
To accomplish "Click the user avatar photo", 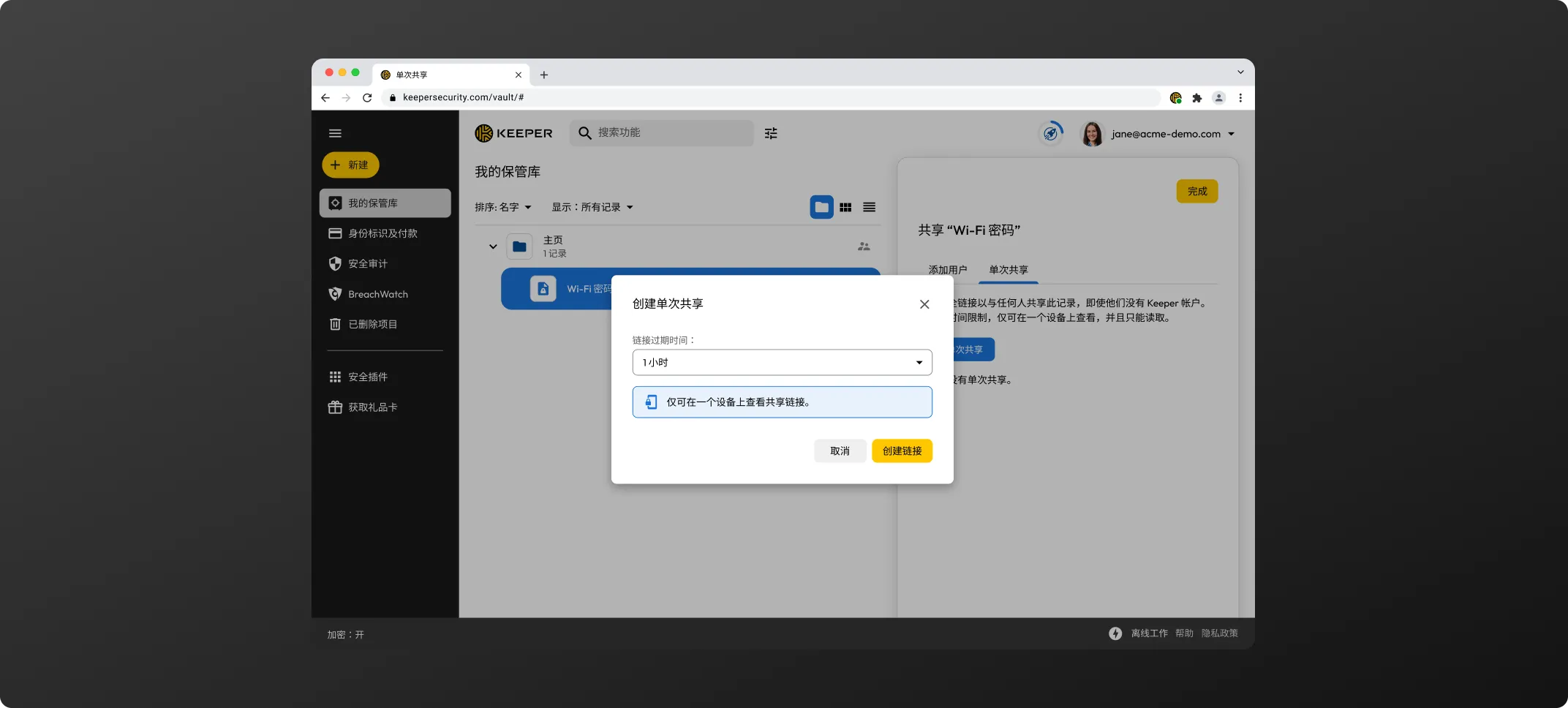I will coord(1092,134).
